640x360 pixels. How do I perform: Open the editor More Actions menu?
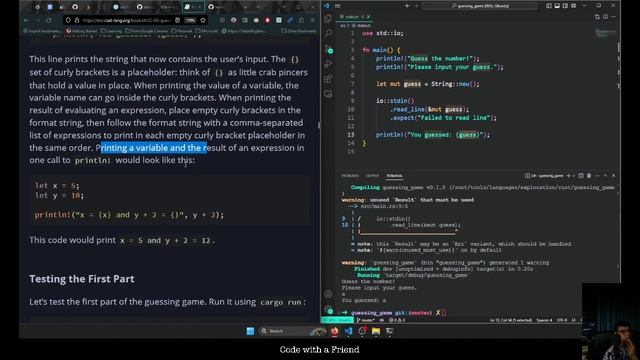(613, 17)
